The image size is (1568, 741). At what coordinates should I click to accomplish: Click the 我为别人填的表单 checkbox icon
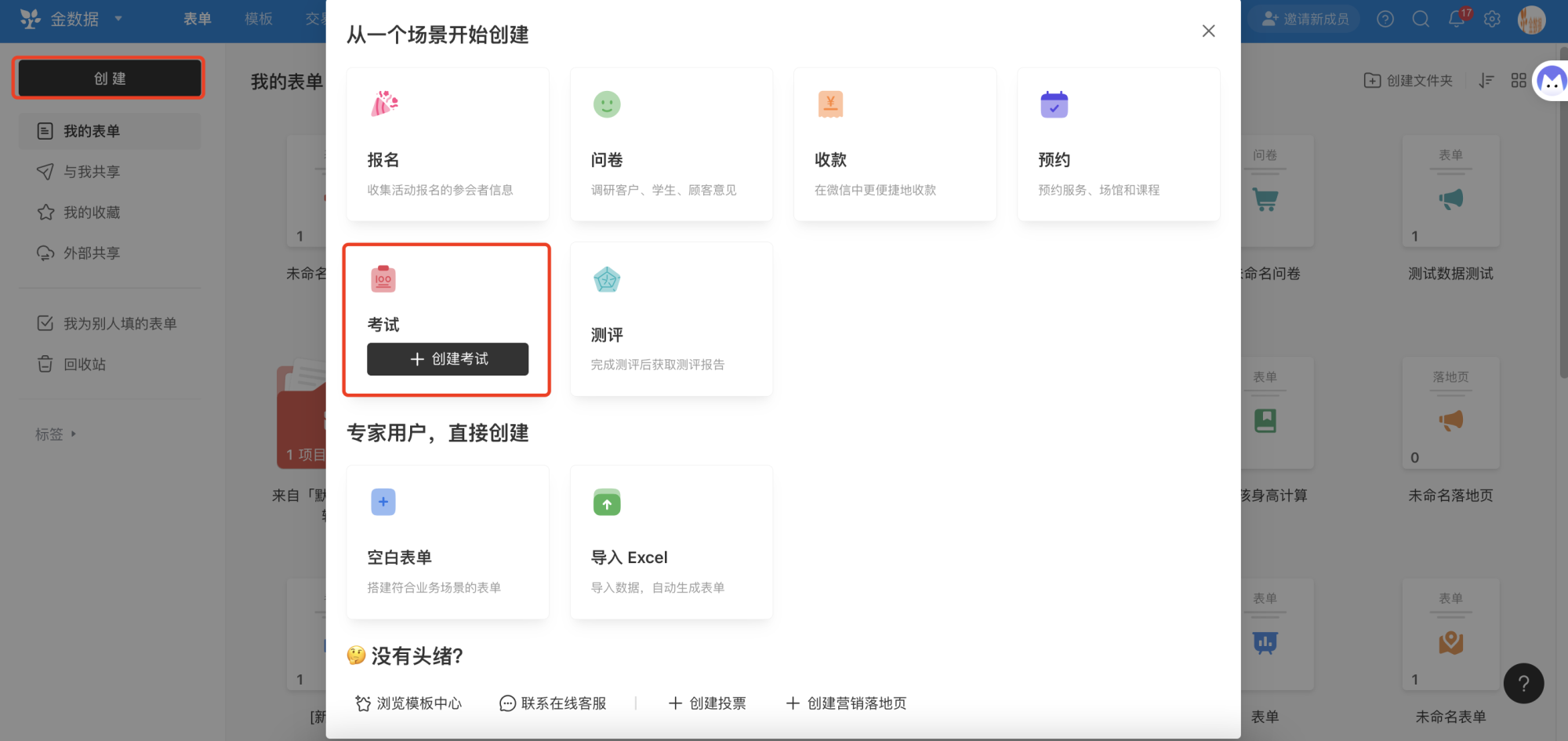(x=45, y=324)
